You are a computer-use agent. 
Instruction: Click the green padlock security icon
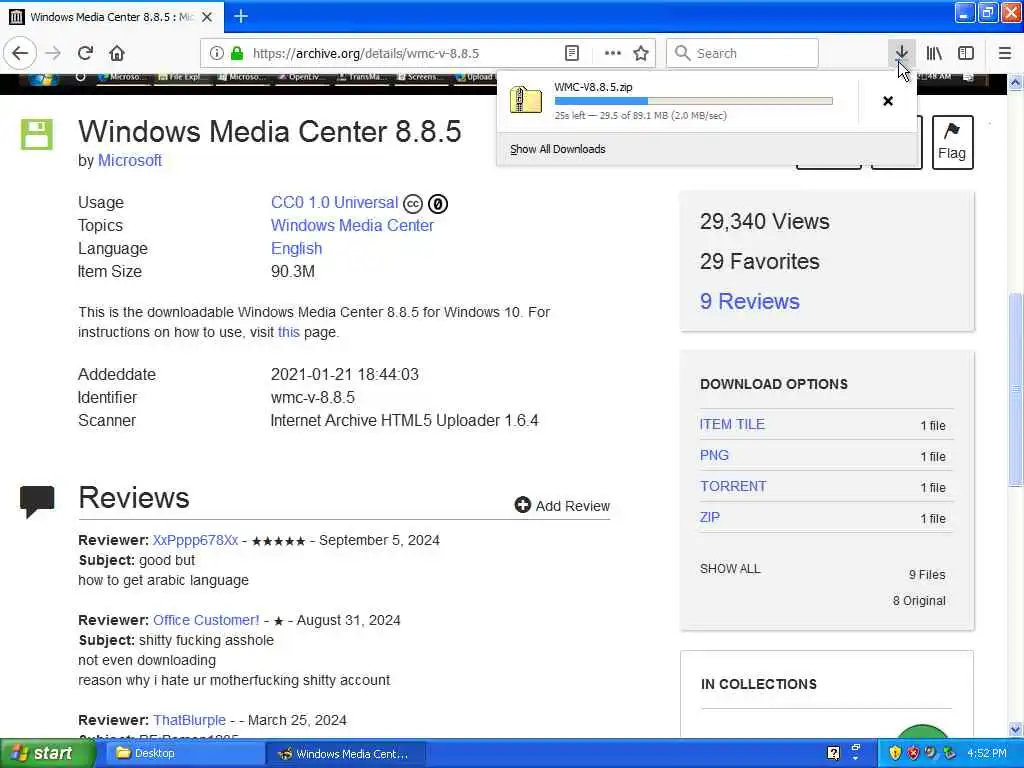pos(237,53)
